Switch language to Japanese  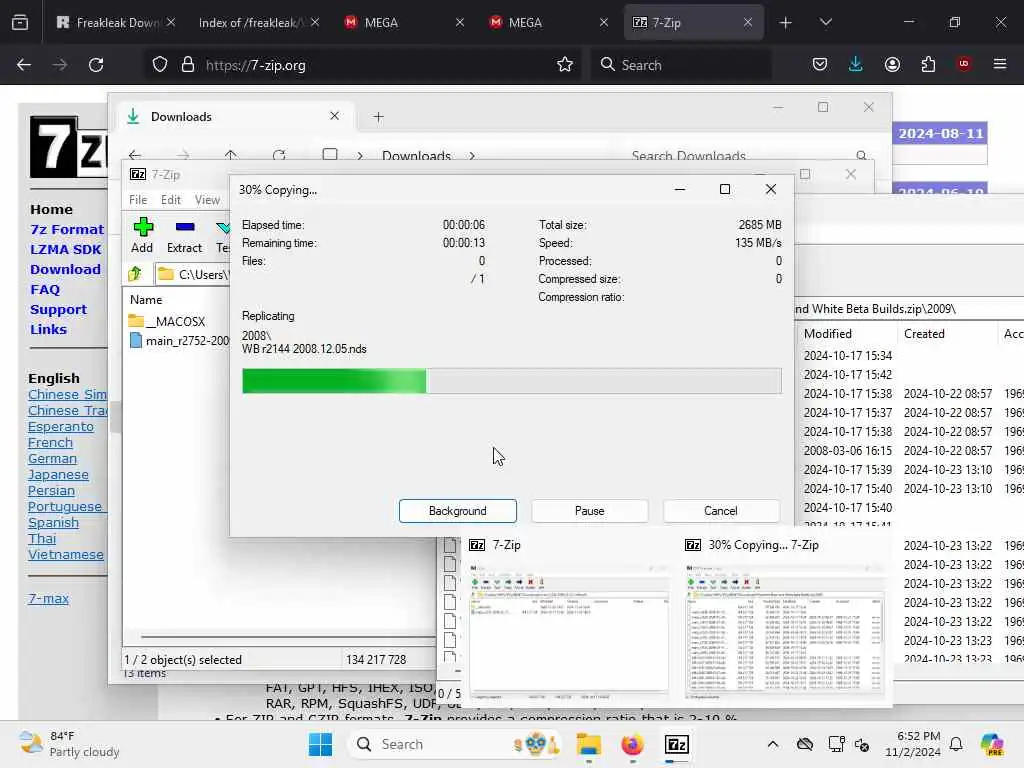click(58, 475)
